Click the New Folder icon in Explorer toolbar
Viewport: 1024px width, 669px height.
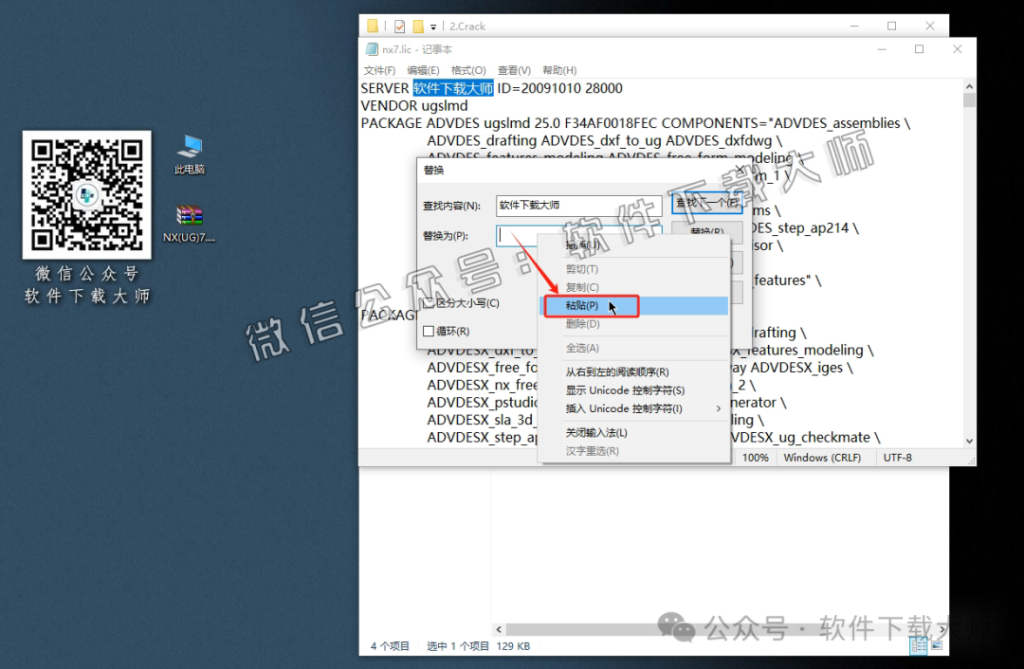tap(418, 26)
